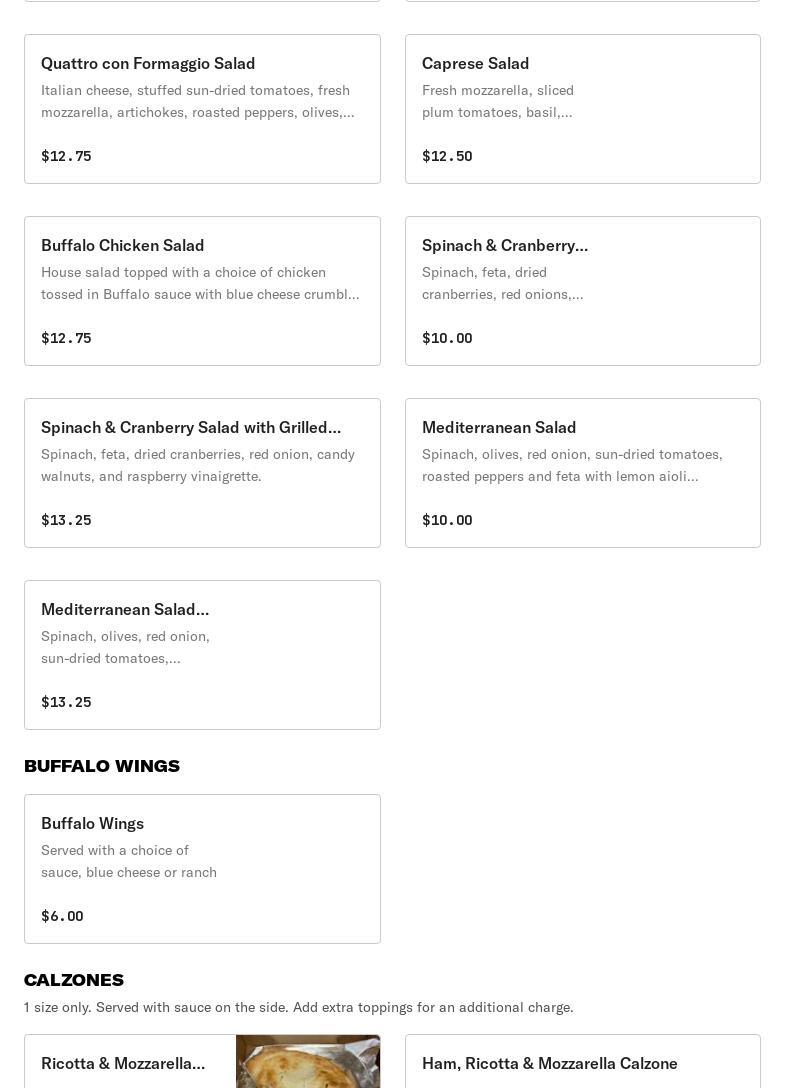The height and width of the screenshot is (1088, 785).
Task: Choose the $10.00 Spinach & Cranberry salad card
Action: [x=582, y=291]
